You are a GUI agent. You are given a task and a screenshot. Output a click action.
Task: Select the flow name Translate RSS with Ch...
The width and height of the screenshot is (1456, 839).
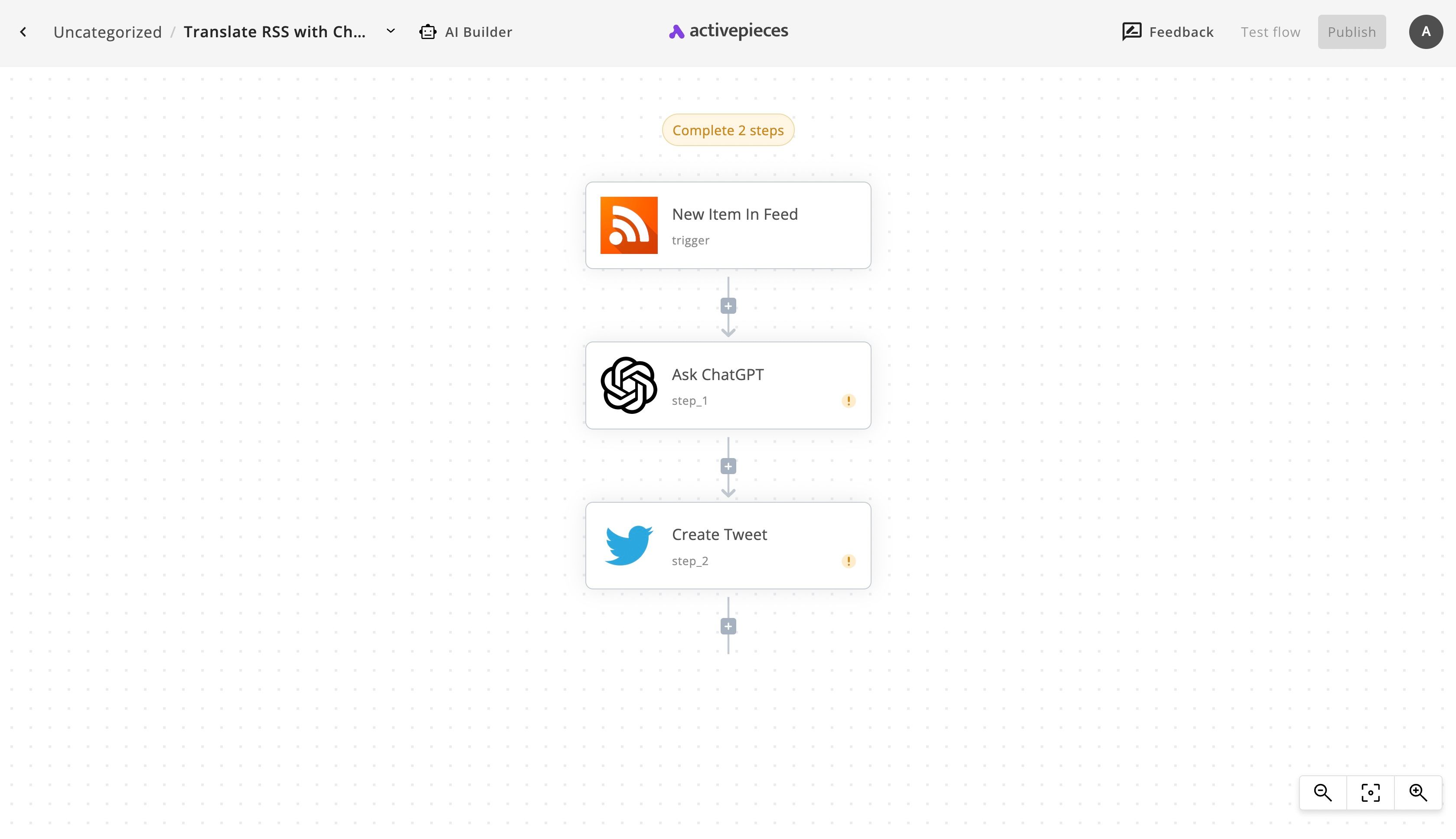[274, 32]
